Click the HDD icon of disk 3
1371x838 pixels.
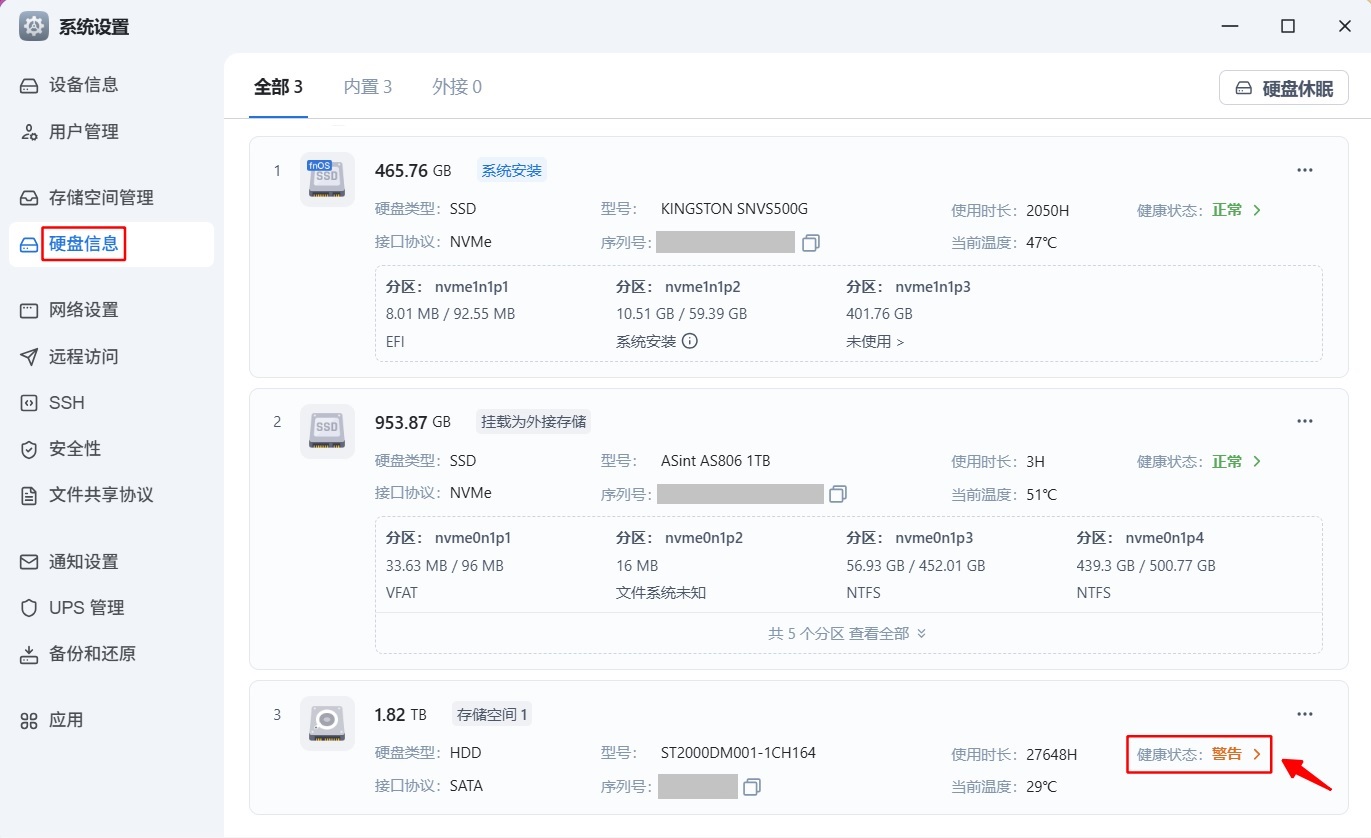[327, 723]
